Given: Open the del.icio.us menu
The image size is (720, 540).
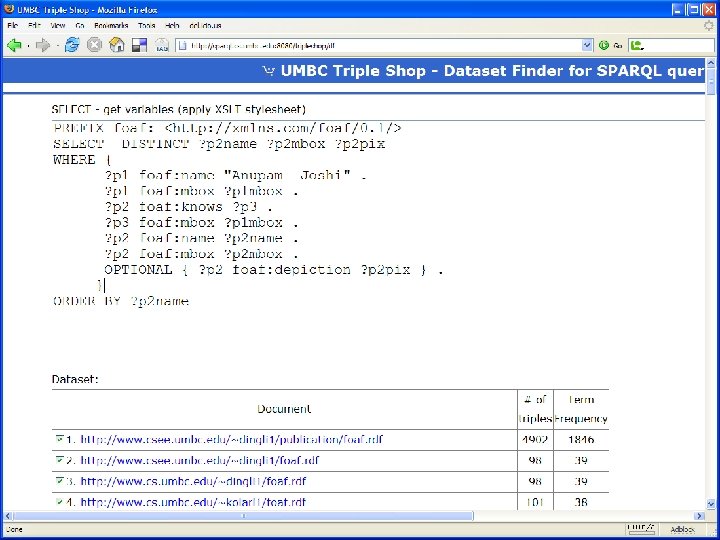Looking at the screenshot, I should [205, 26].
